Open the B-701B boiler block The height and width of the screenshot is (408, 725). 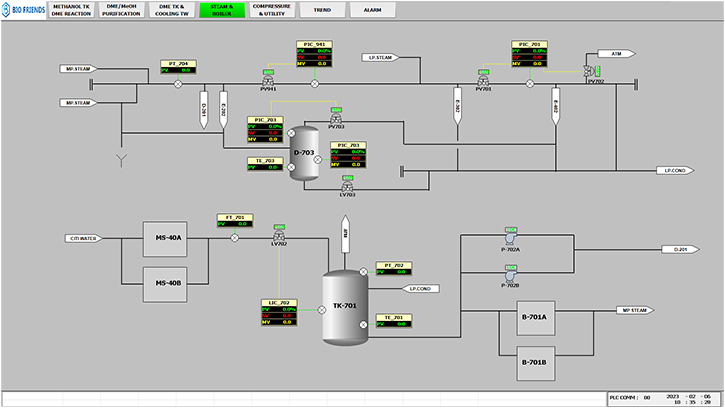pos(536,364)
